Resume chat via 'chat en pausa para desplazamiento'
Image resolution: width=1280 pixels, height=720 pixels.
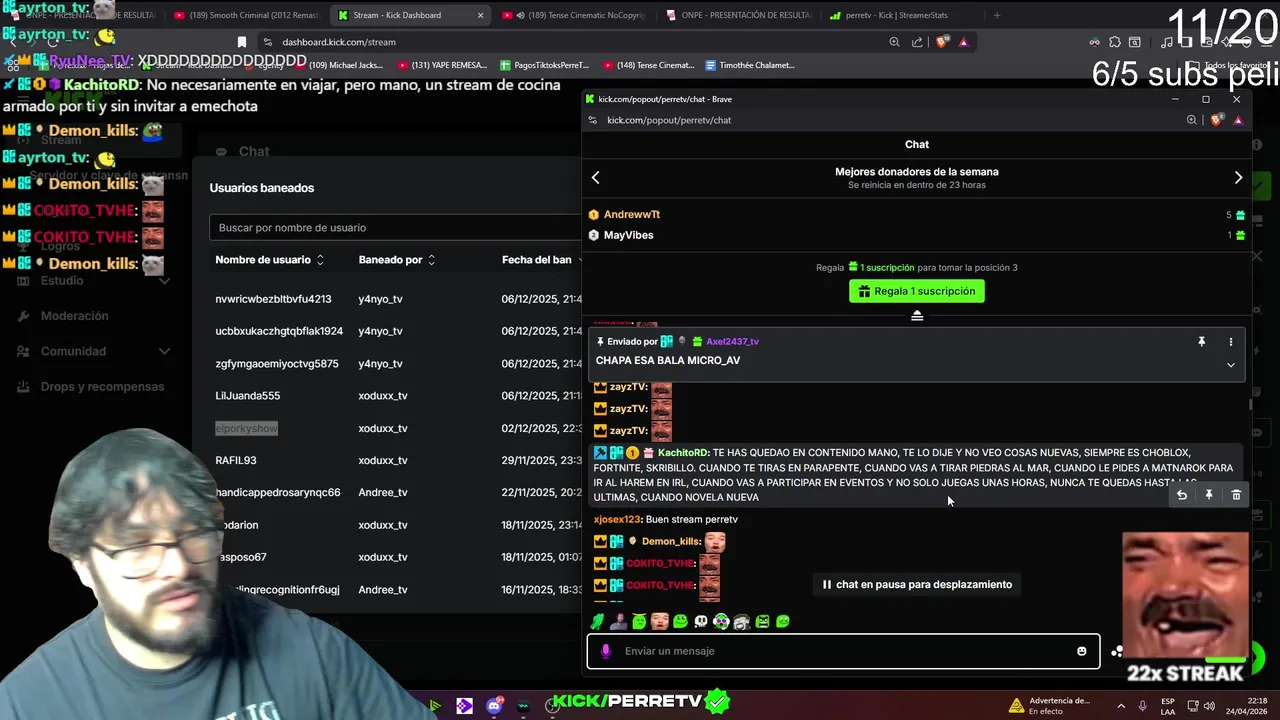click(917, 584)
